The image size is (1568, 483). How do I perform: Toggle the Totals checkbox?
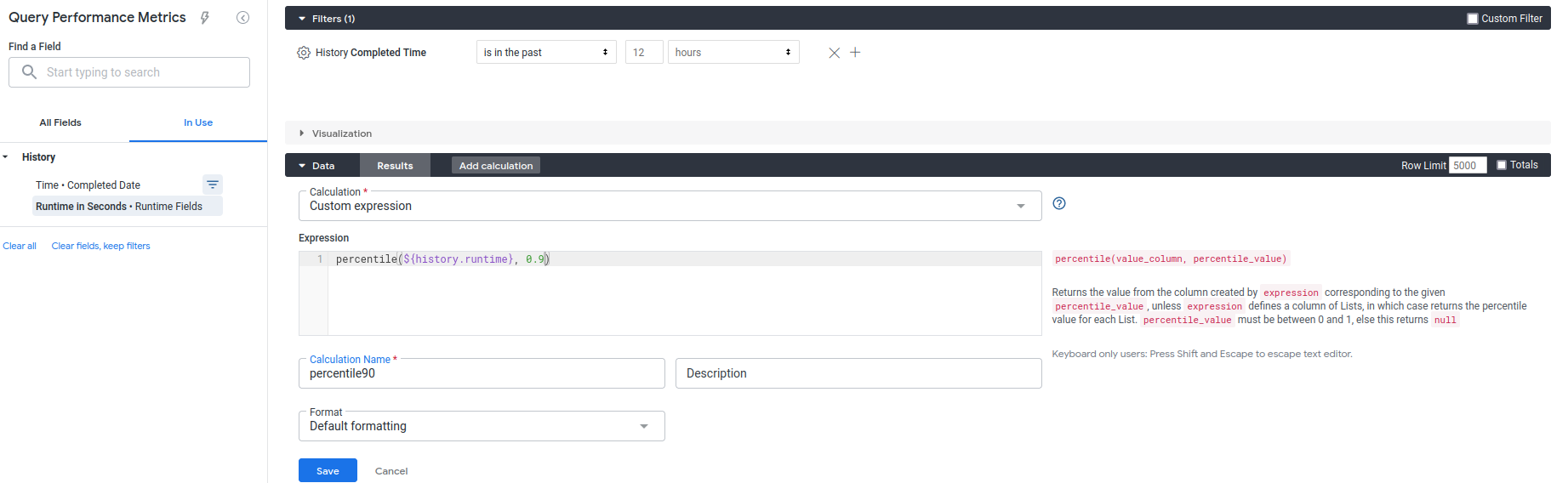coord(1502,165)
